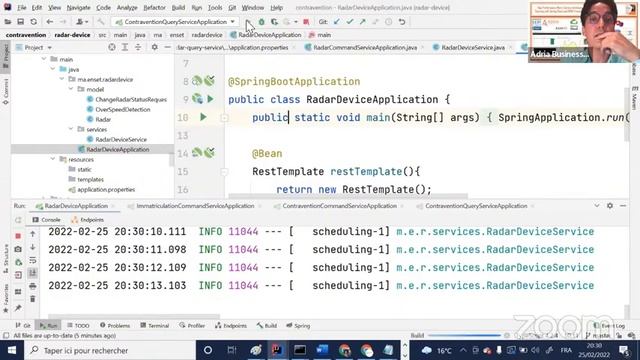Open the Problems tool window button
Image resolution: width=640 pixels, height=360 pixels.
click(x=115, y=325)
